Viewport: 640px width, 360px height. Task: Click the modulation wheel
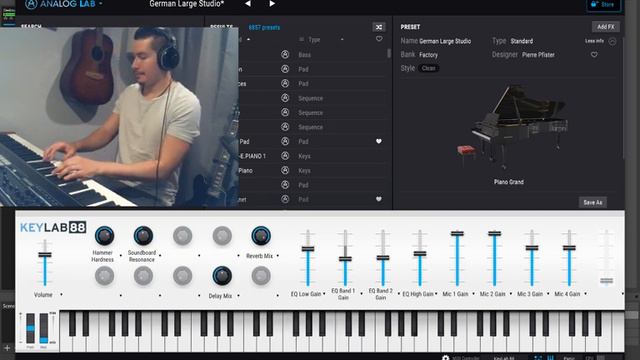44,328
